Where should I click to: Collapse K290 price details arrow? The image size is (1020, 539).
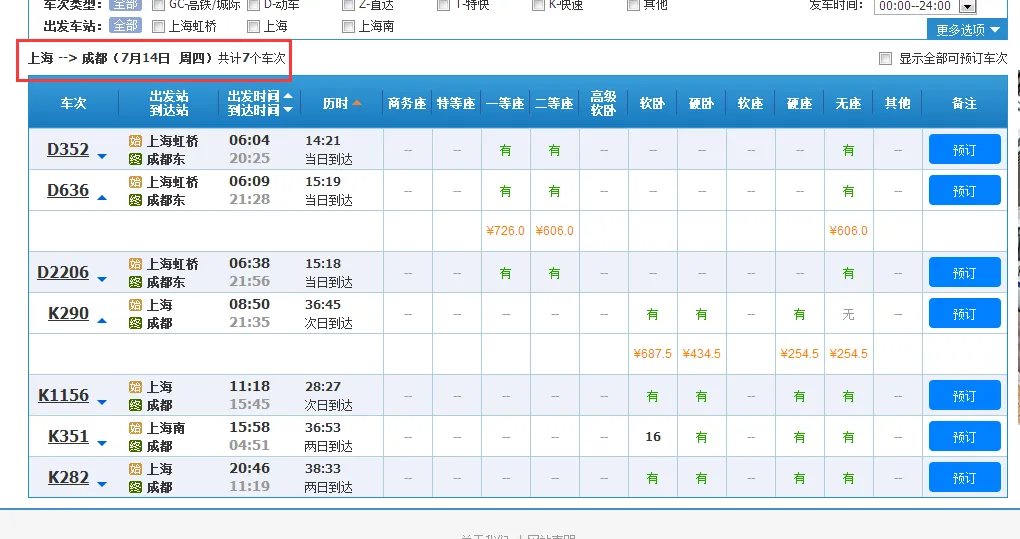click(102, 320)
